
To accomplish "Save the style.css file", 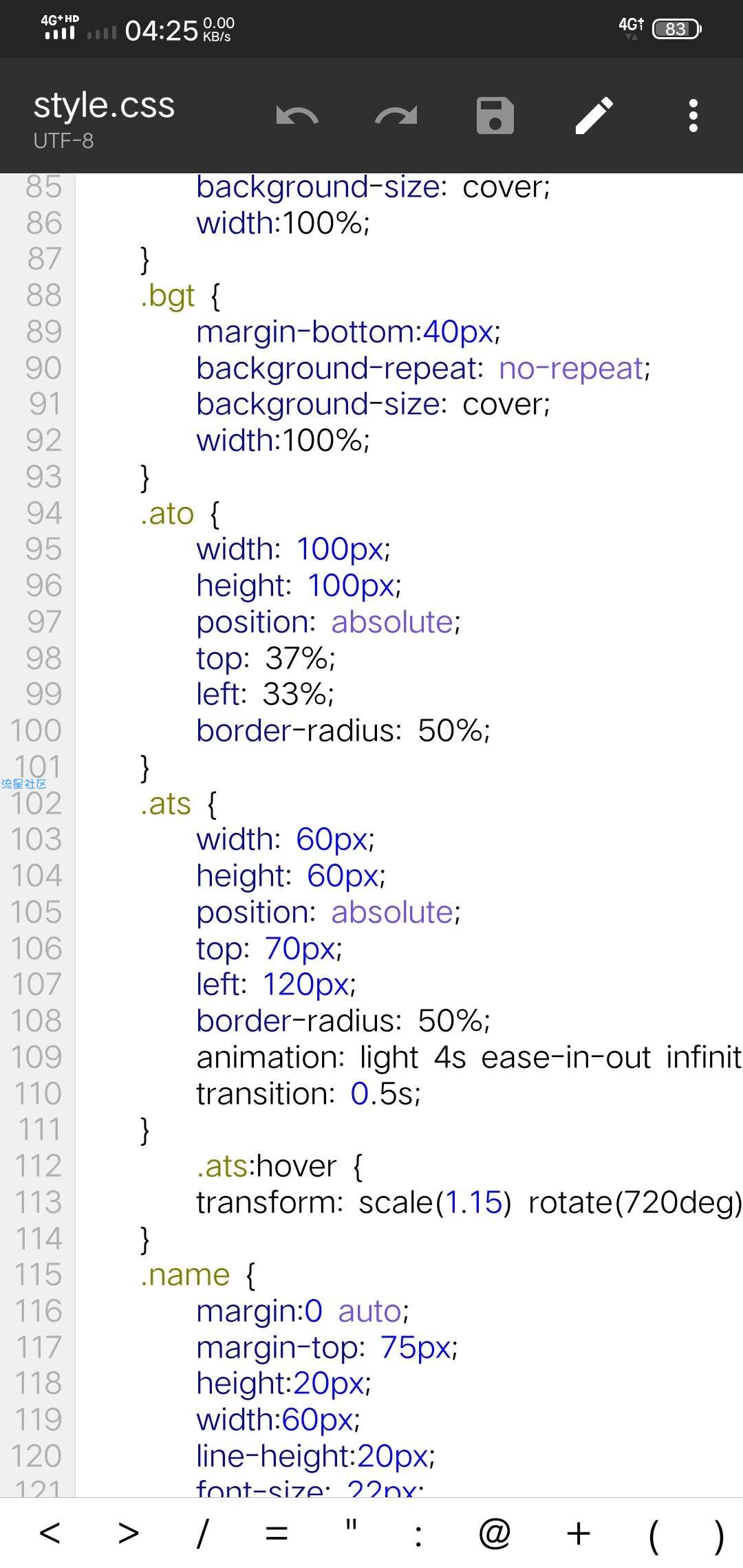I will 495,116.
